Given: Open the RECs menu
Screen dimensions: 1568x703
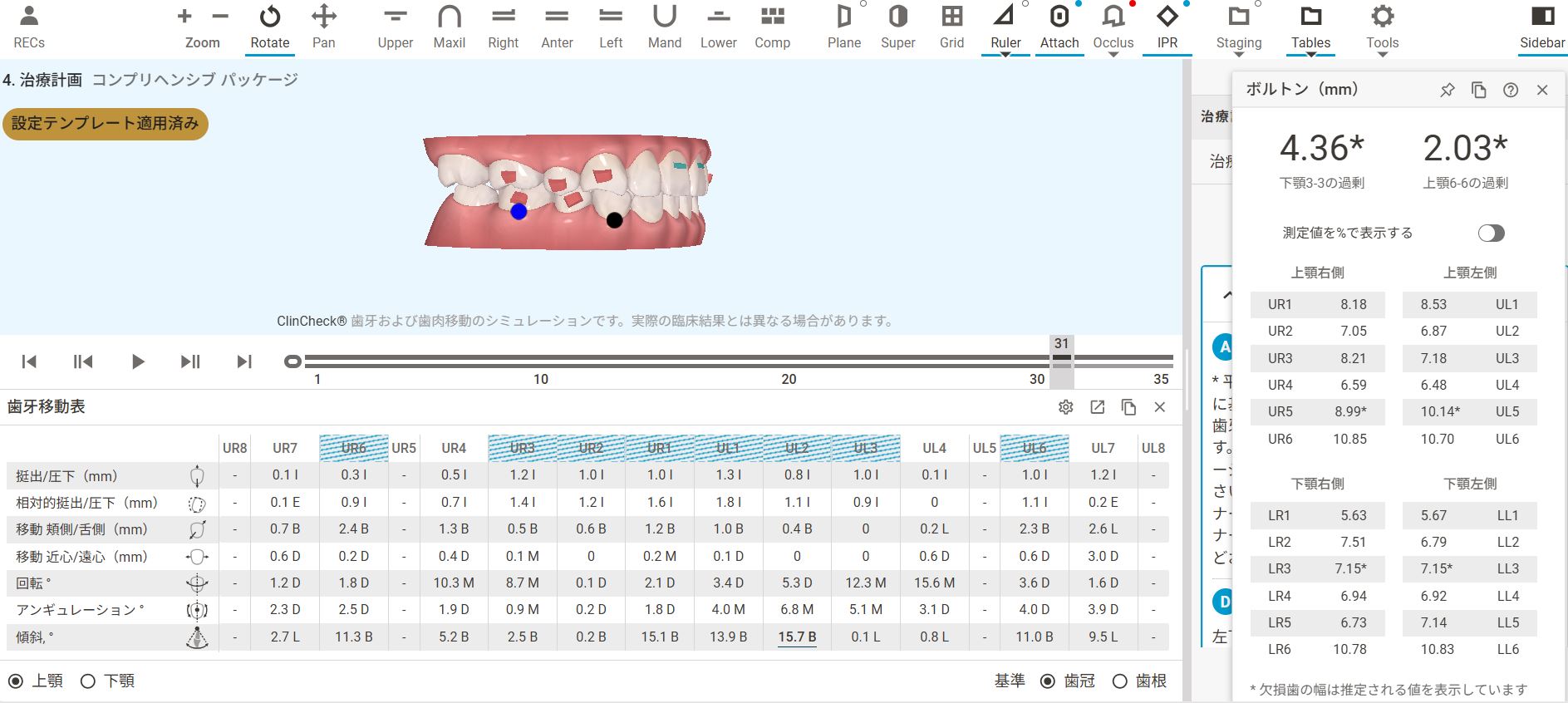Looking at the screenshot, I should pos(29,27).
